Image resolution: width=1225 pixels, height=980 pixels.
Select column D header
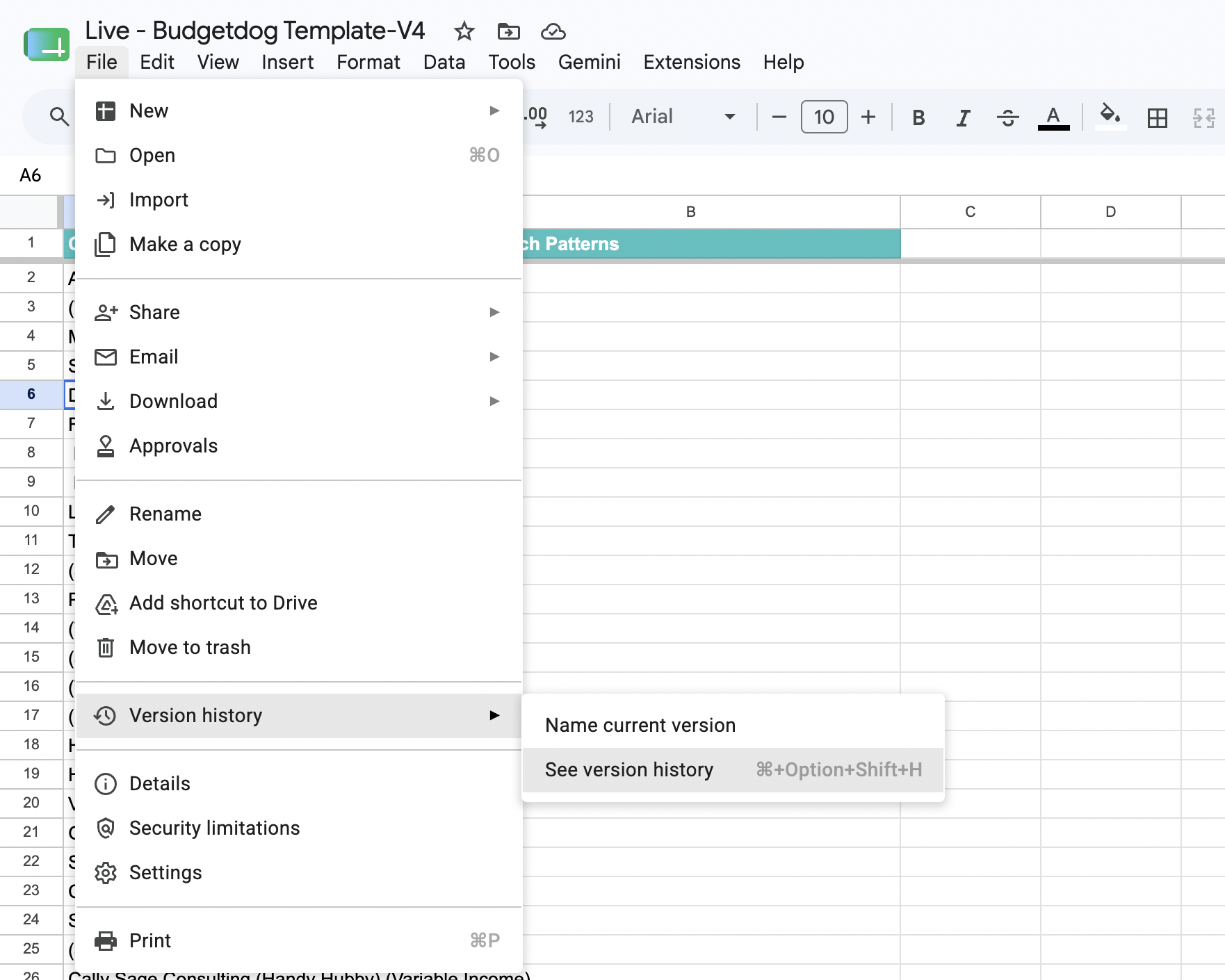(x=1111, y=212)
